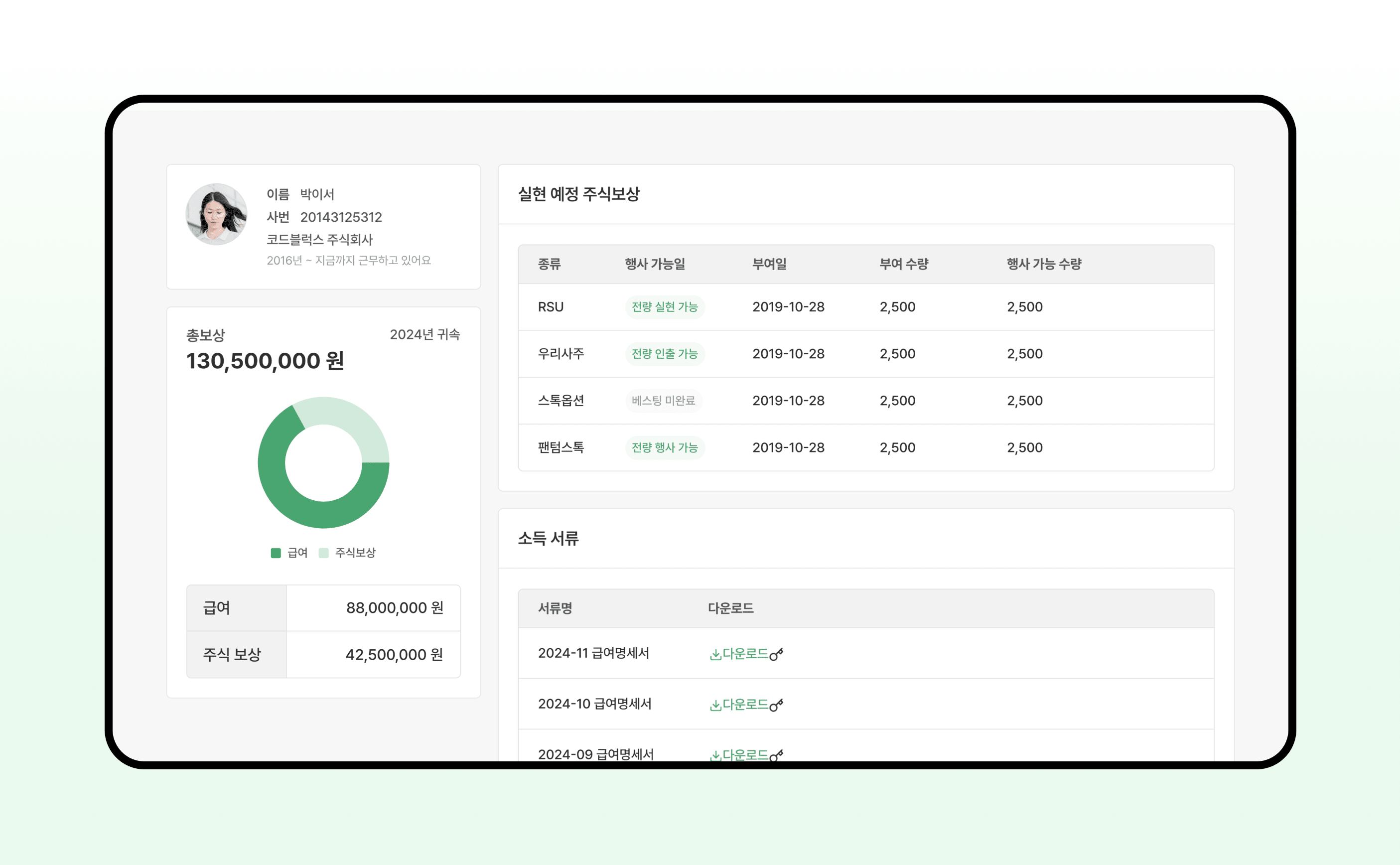This screenshot has height=865, width=1400.
Task: Click the 급여 legend color square
Action: 276,553
